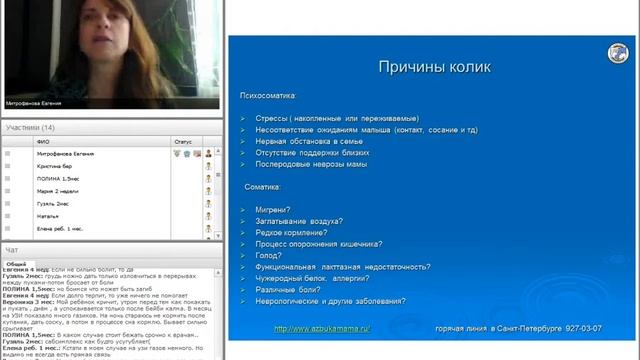Click the Соматика: heading on slide

point(262,187)
